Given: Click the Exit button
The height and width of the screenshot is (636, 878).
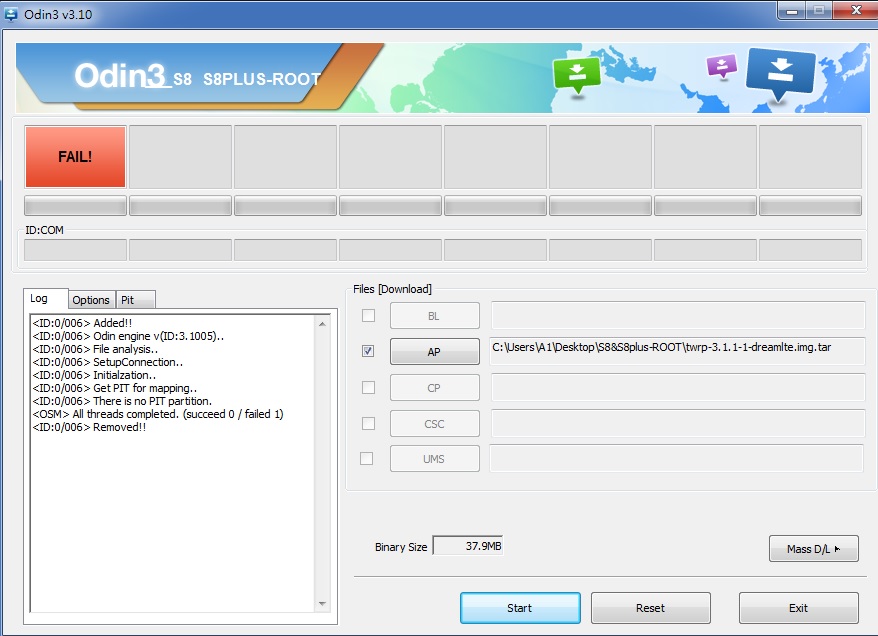Looking at the screenshot, I should point(798,608).
